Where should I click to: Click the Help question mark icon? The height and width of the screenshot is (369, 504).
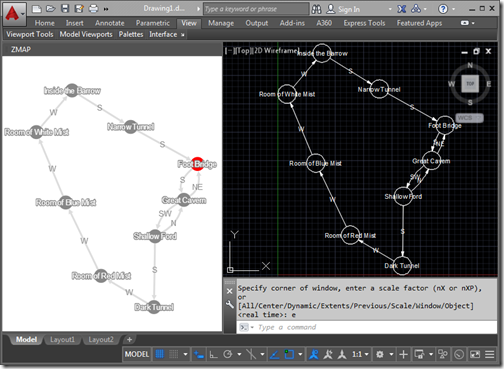pyautogui.click(x=443, y=9)
